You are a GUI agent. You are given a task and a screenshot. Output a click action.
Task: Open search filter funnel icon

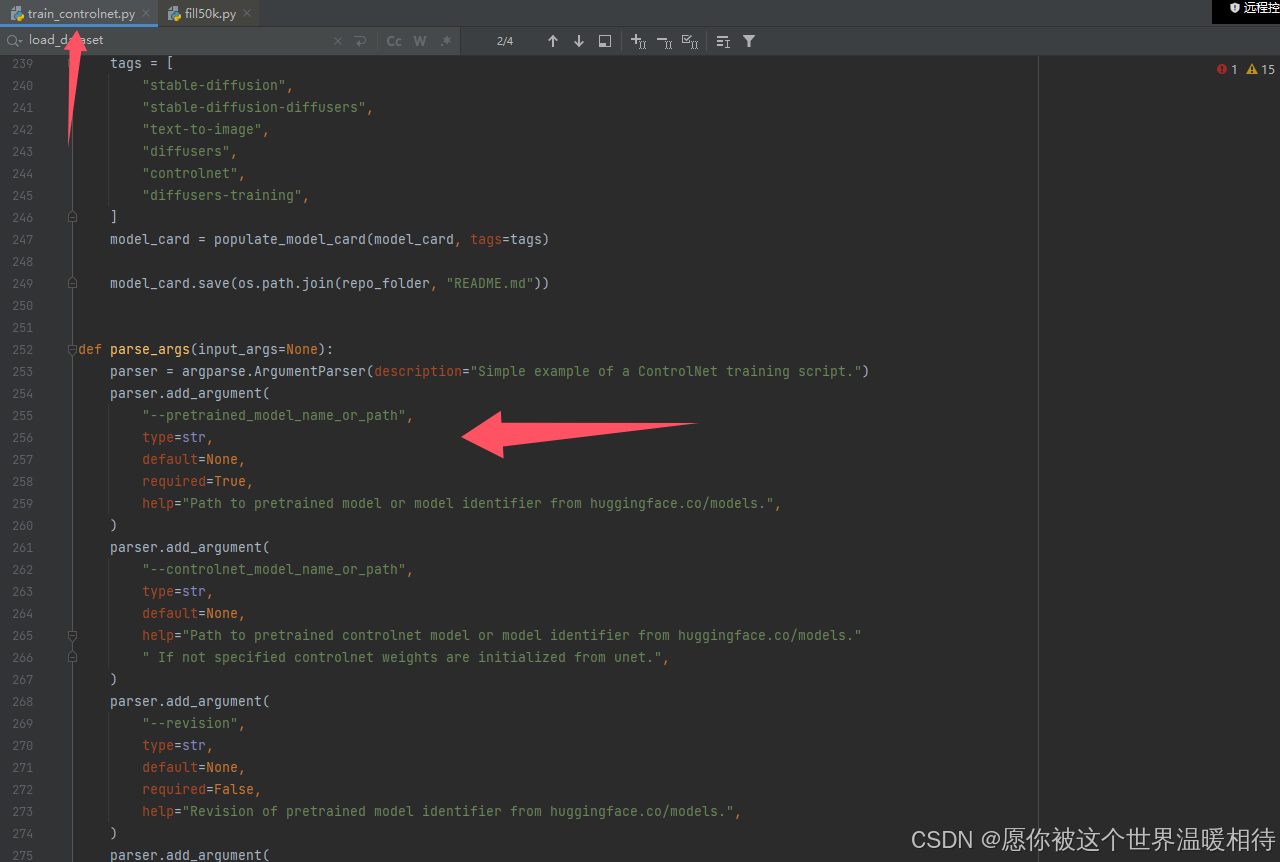(749, 41)
